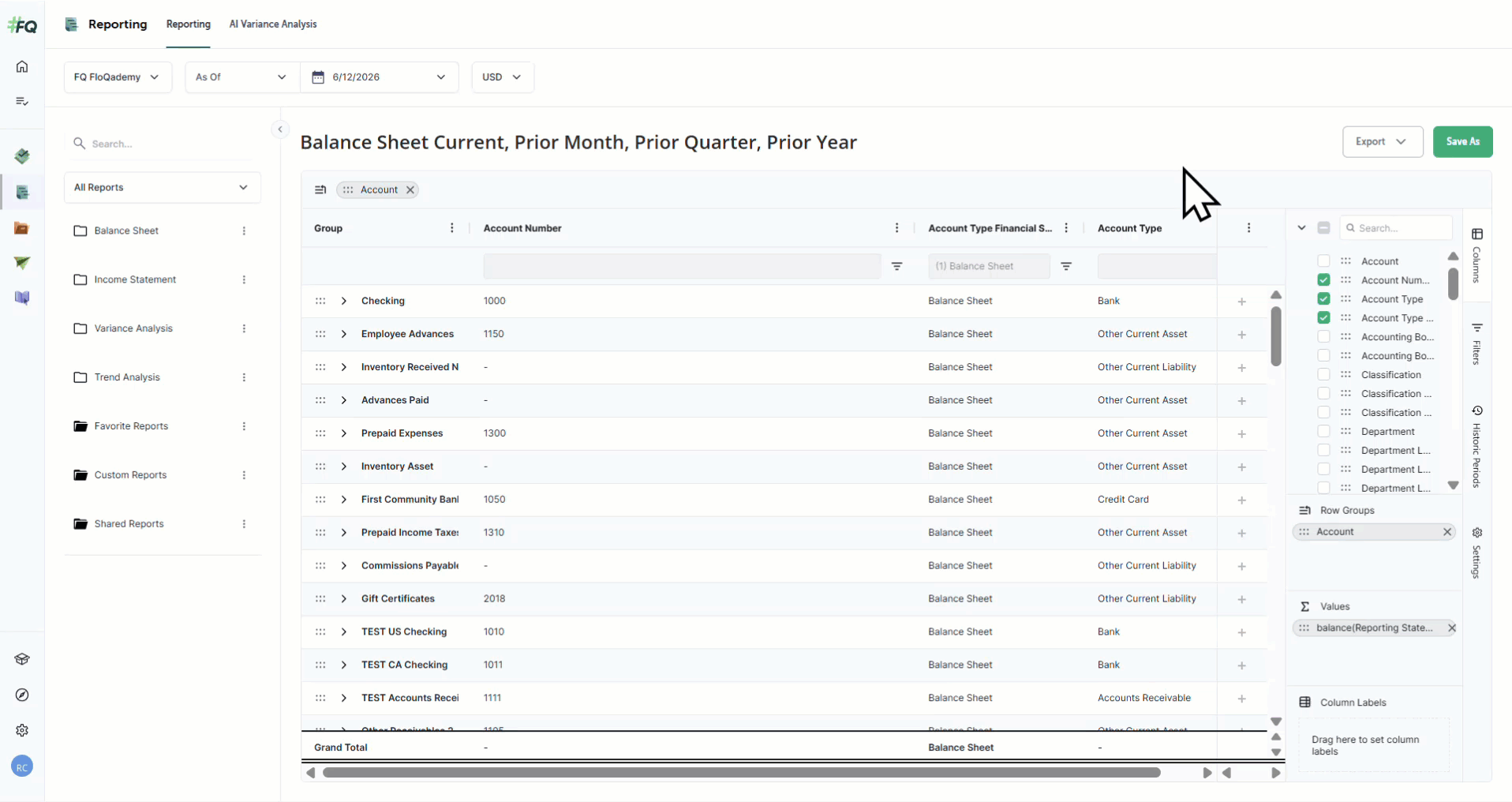Image resolution: width=1512 pixels, height=802 pixels.
Task: Open the Historic Periods side tab
Action: [1477, 447]
